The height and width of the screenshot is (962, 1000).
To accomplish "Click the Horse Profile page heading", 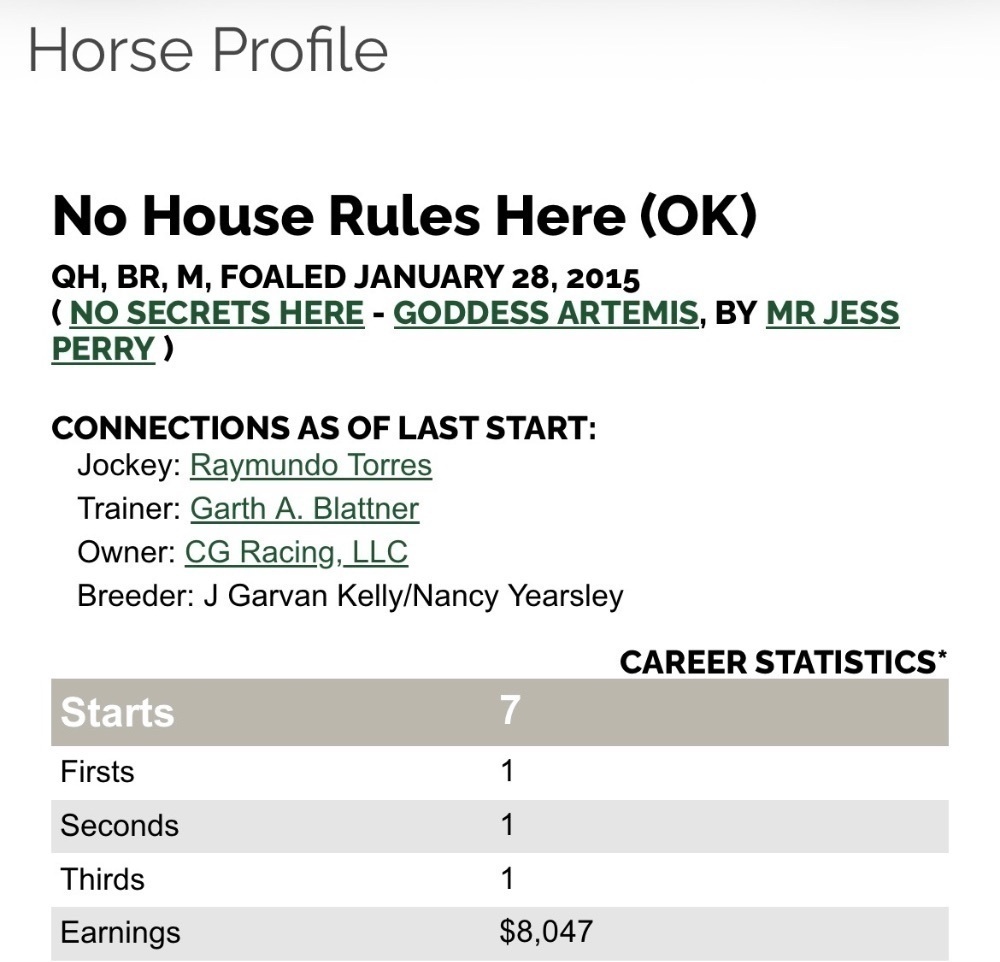I will (208, 50).
